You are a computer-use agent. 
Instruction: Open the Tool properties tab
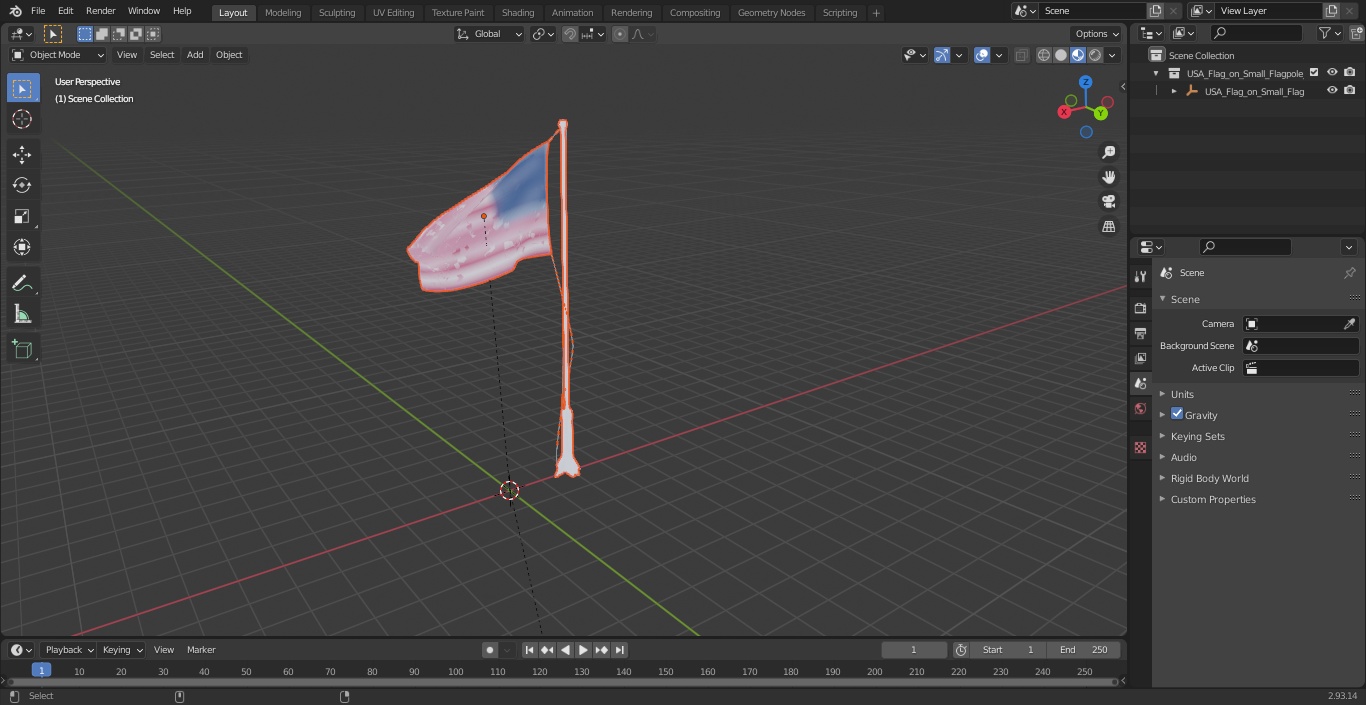[x=1140, y=276]
